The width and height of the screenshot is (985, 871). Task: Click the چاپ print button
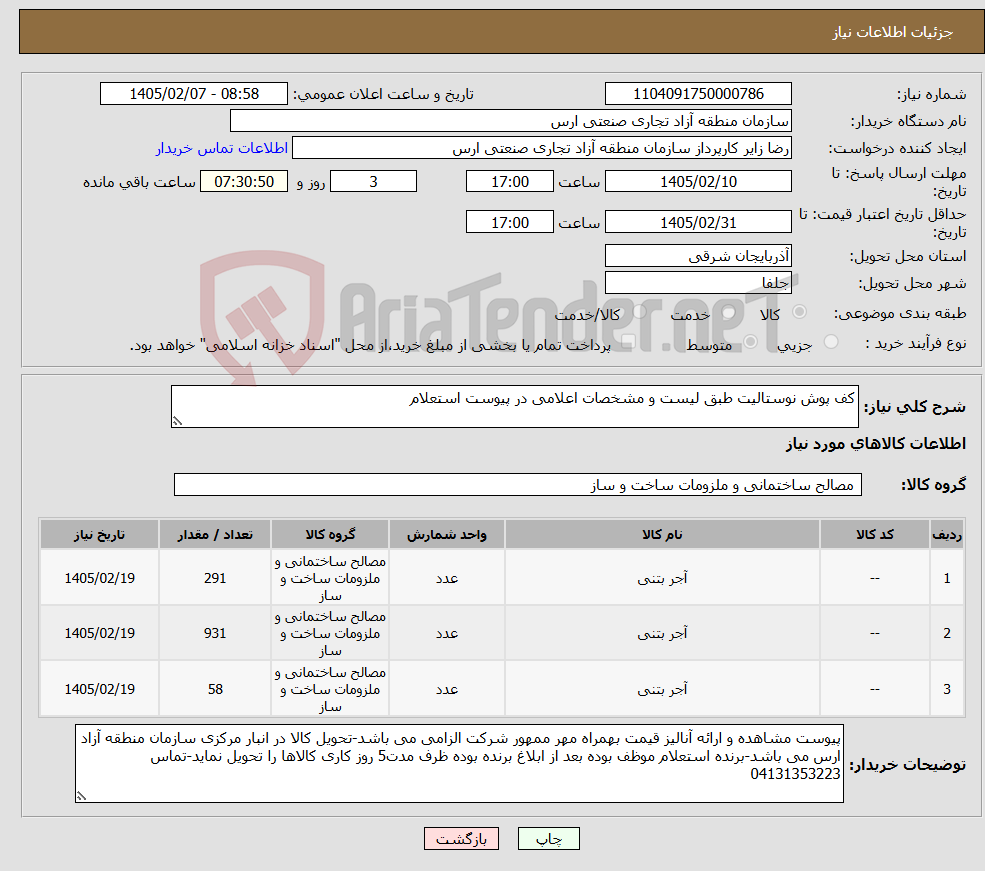[x=548, y=838]
